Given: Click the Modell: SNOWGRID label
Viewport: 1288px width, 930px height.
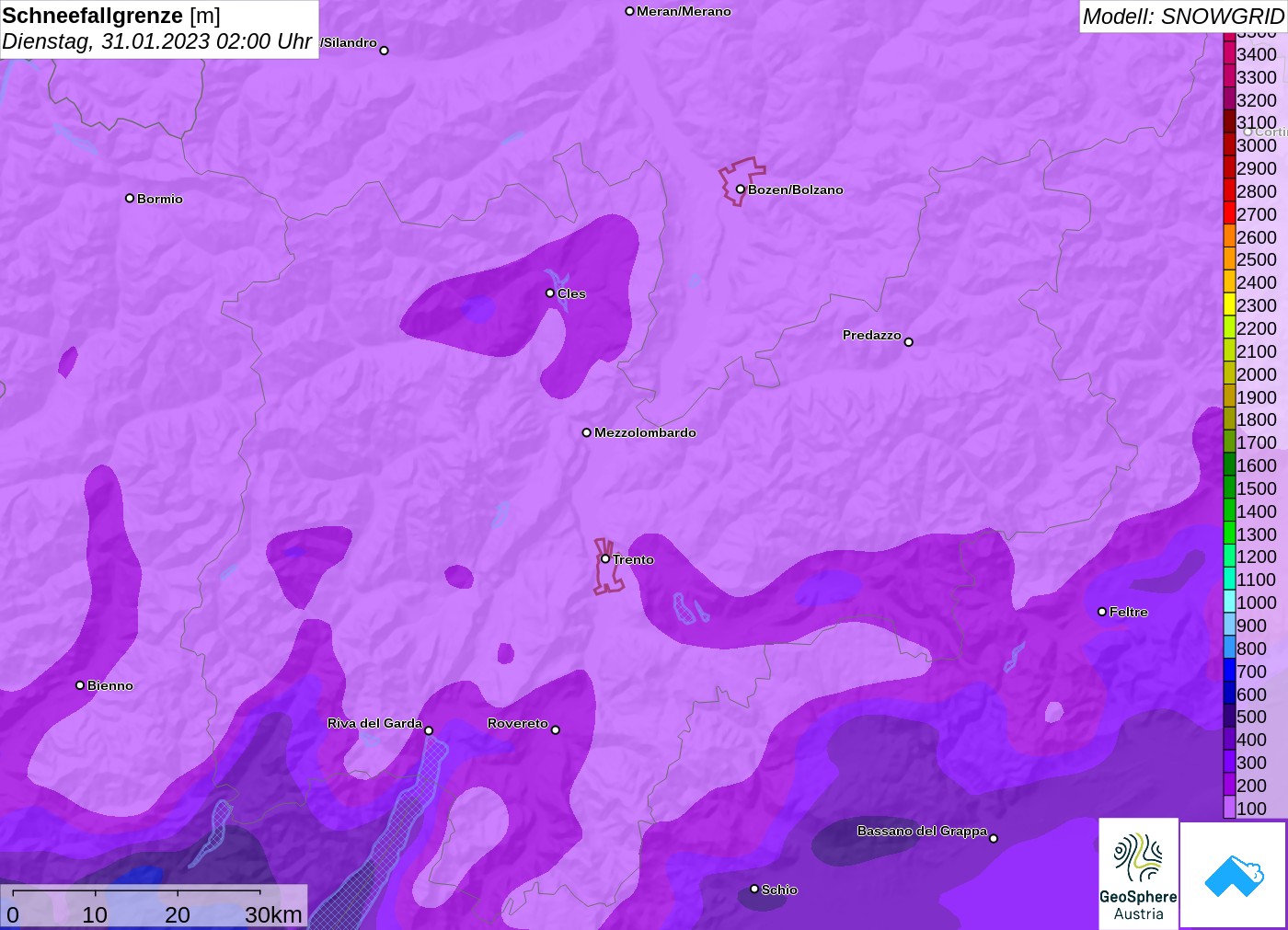Looking at the screenshot, I should [x=1183, y=17].
